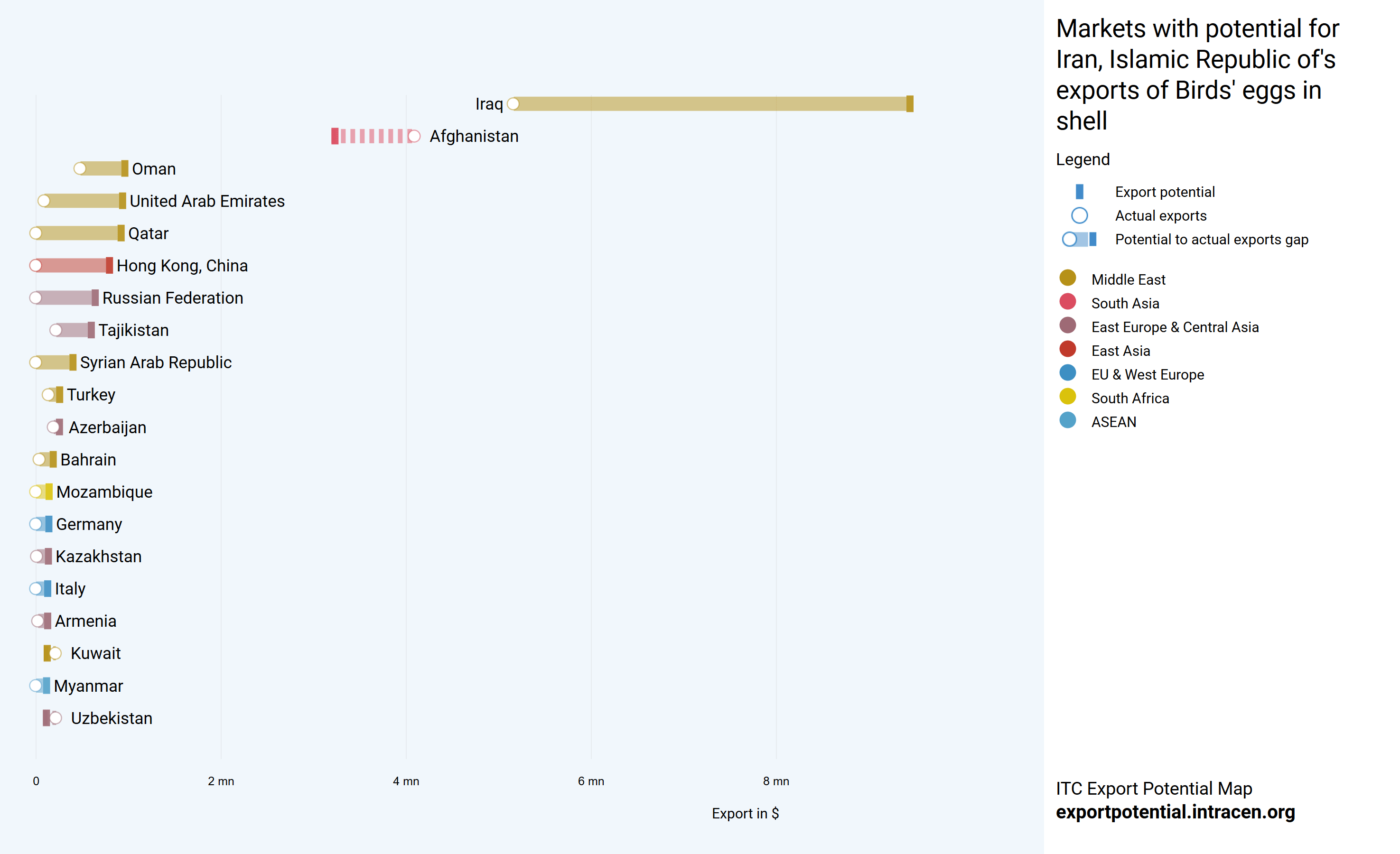1400x854 pixels.
Task: Click the Mozambique country label
Action: (x=104, y=492)
